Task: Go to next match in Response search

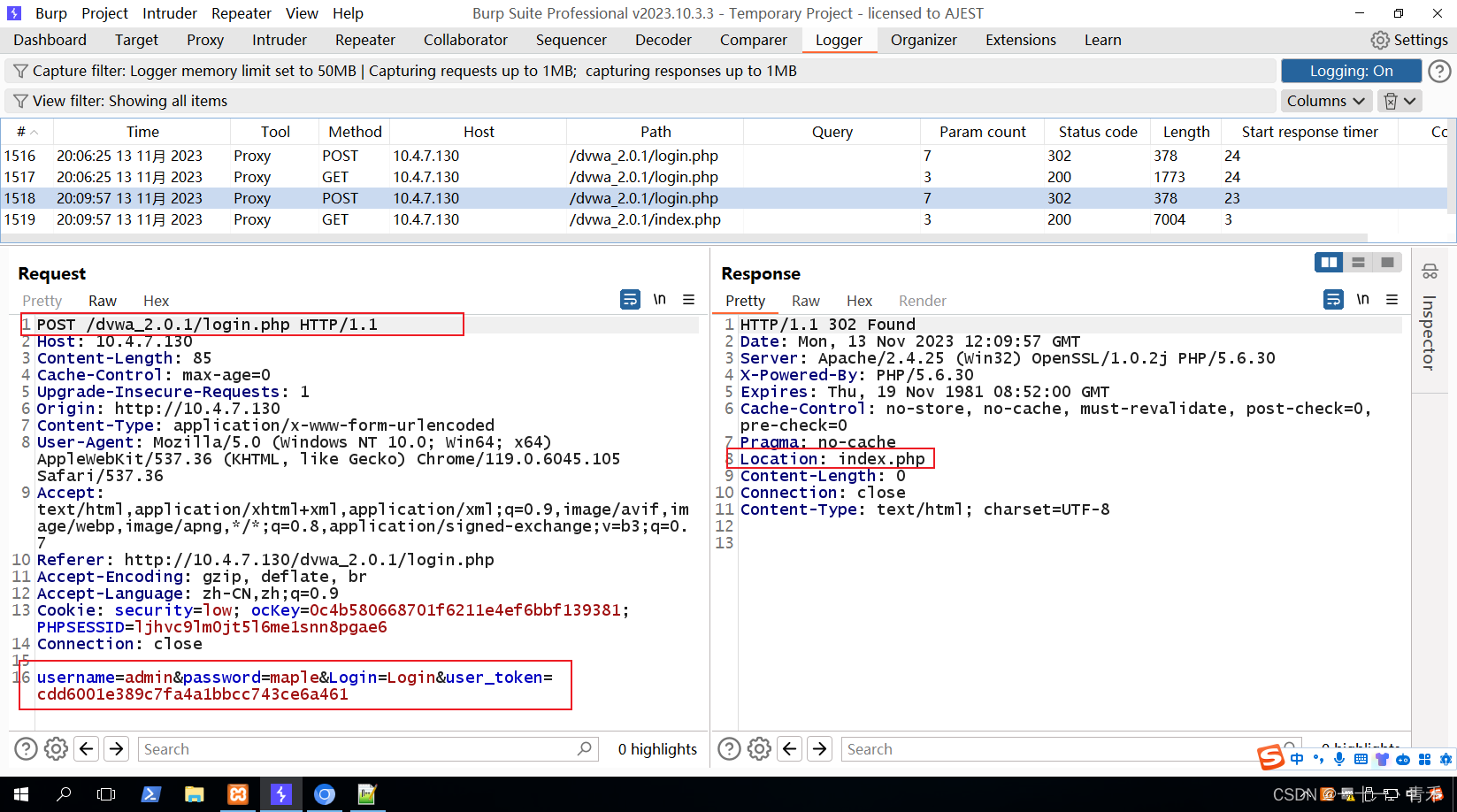Action: 819,749
